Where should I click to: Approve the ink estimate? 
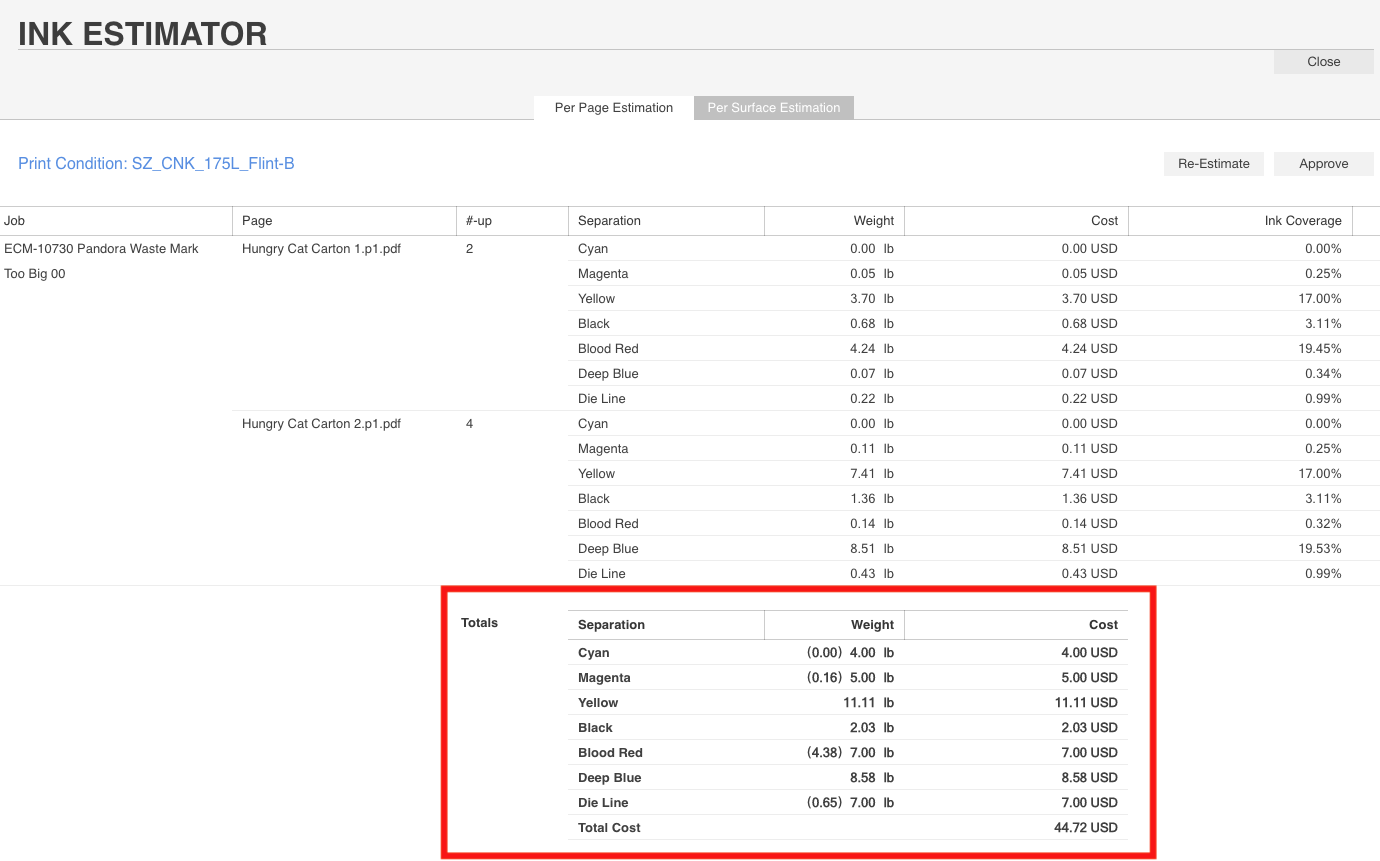(x=1323, y=164)
